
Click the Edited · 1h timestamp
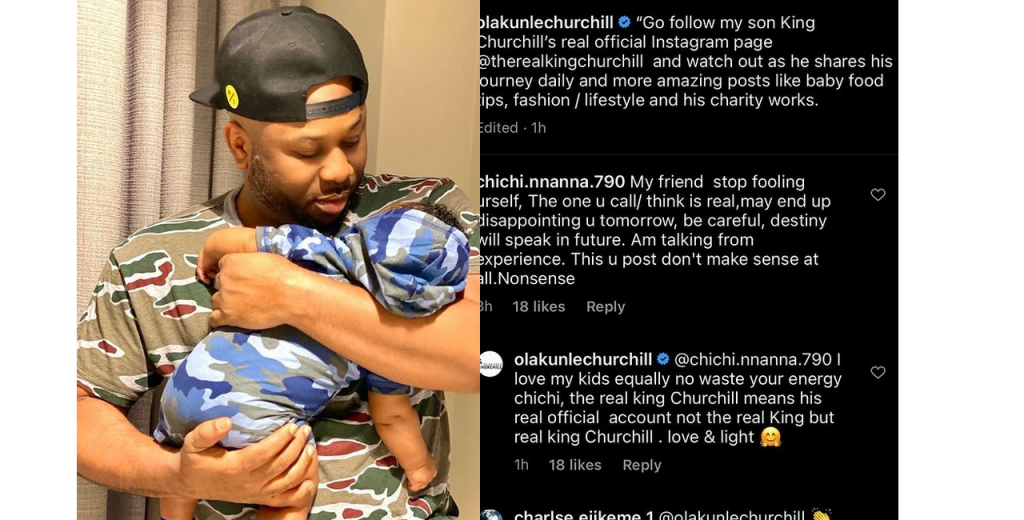pos(513,127)
